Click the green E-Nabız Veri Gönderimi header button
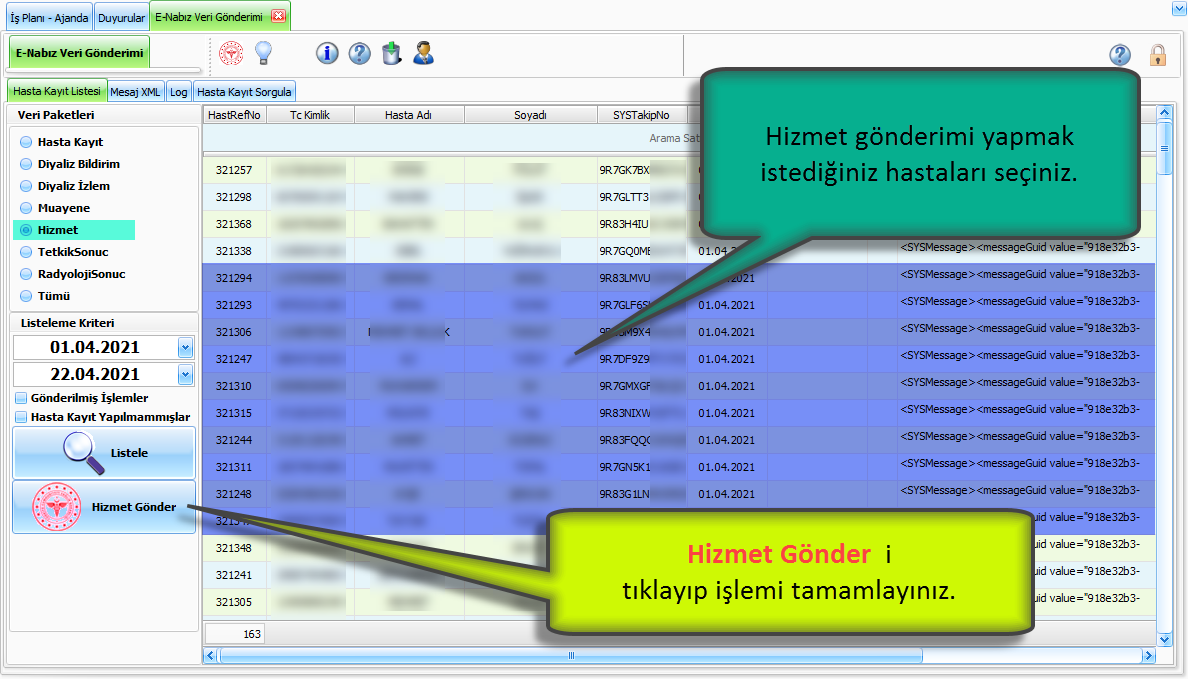This screenshot has width=1188, height=679. tap(80, 53)
